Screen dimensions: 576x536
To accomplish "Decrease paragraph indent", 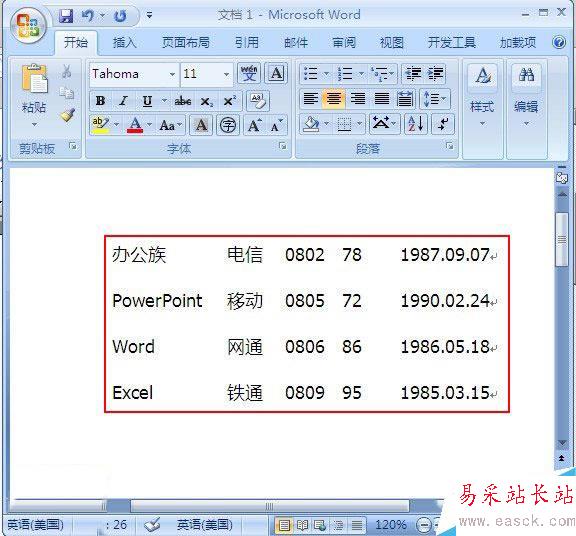I will [x=413, y=73].
